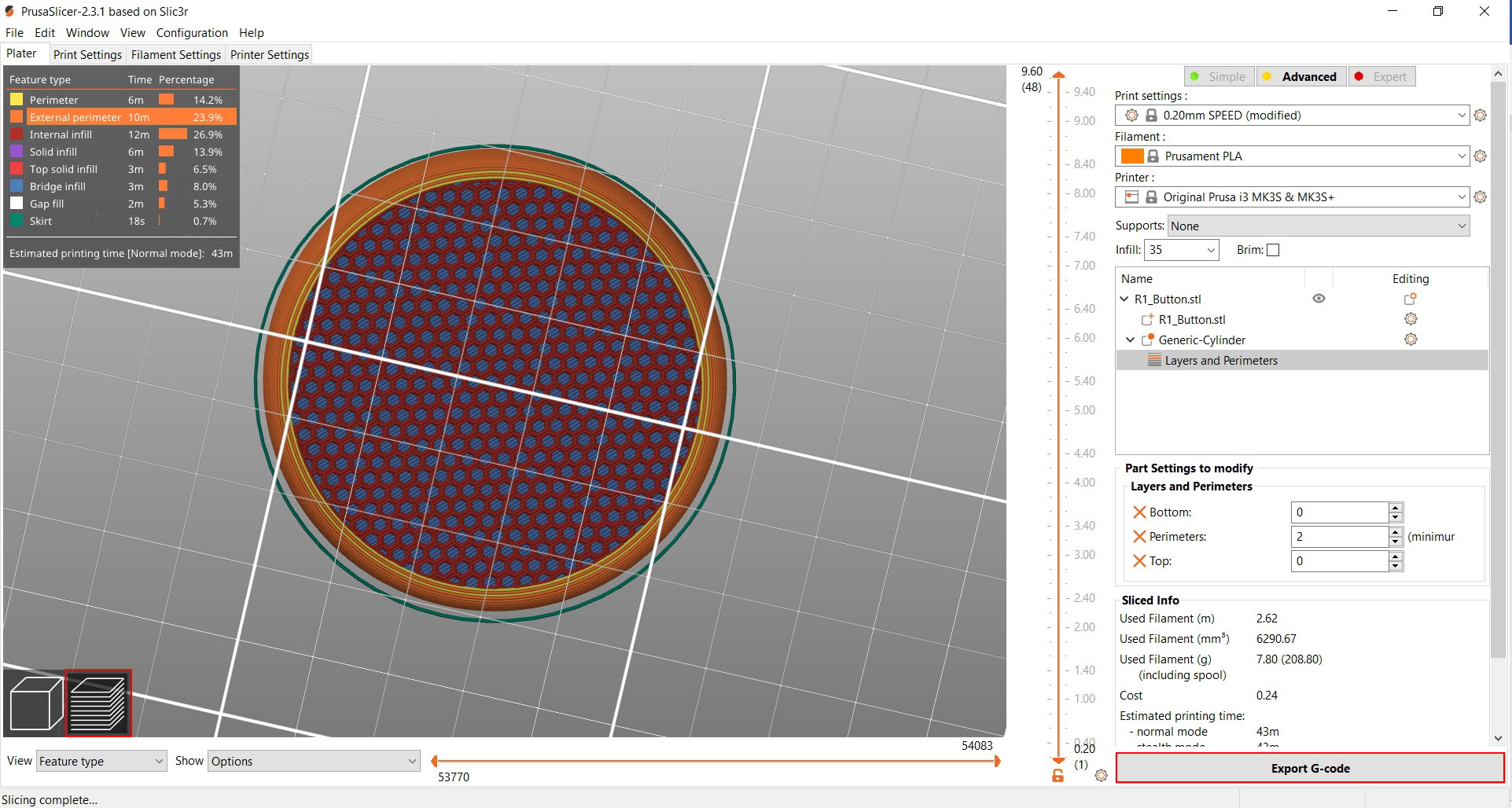The image size is (1512, 808).
Task: Enable the Brim checkbox
Action: pos(1273,250)
